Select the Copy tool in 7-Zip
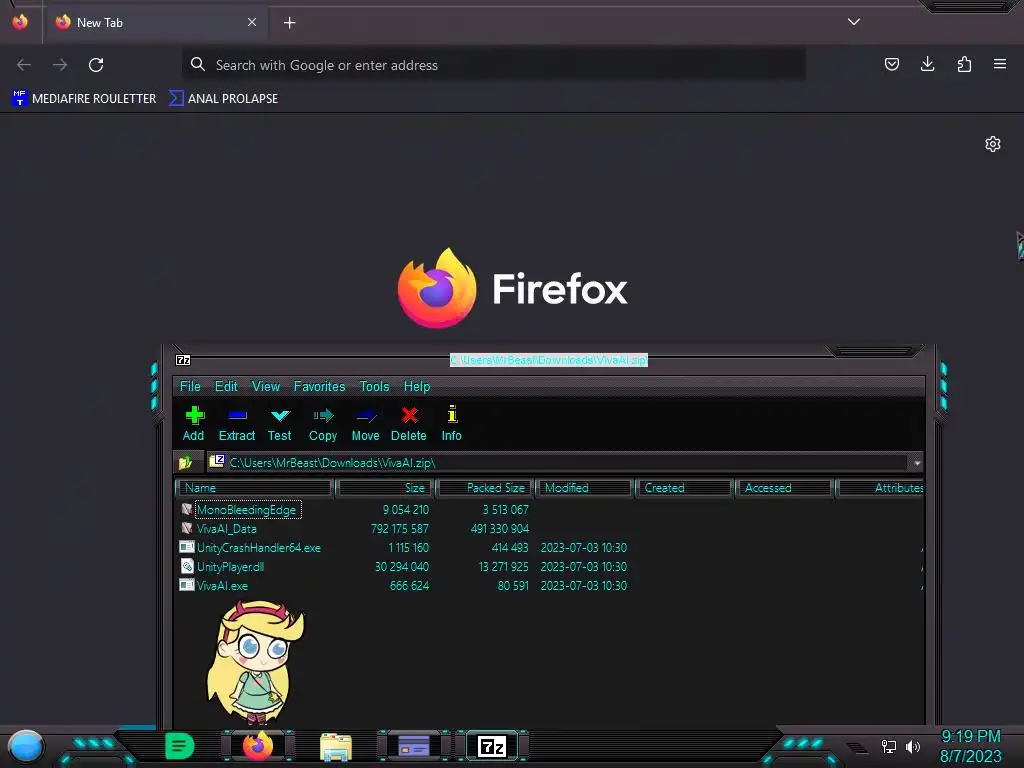Screen dimensions: 1024x768 click(323, 423)
